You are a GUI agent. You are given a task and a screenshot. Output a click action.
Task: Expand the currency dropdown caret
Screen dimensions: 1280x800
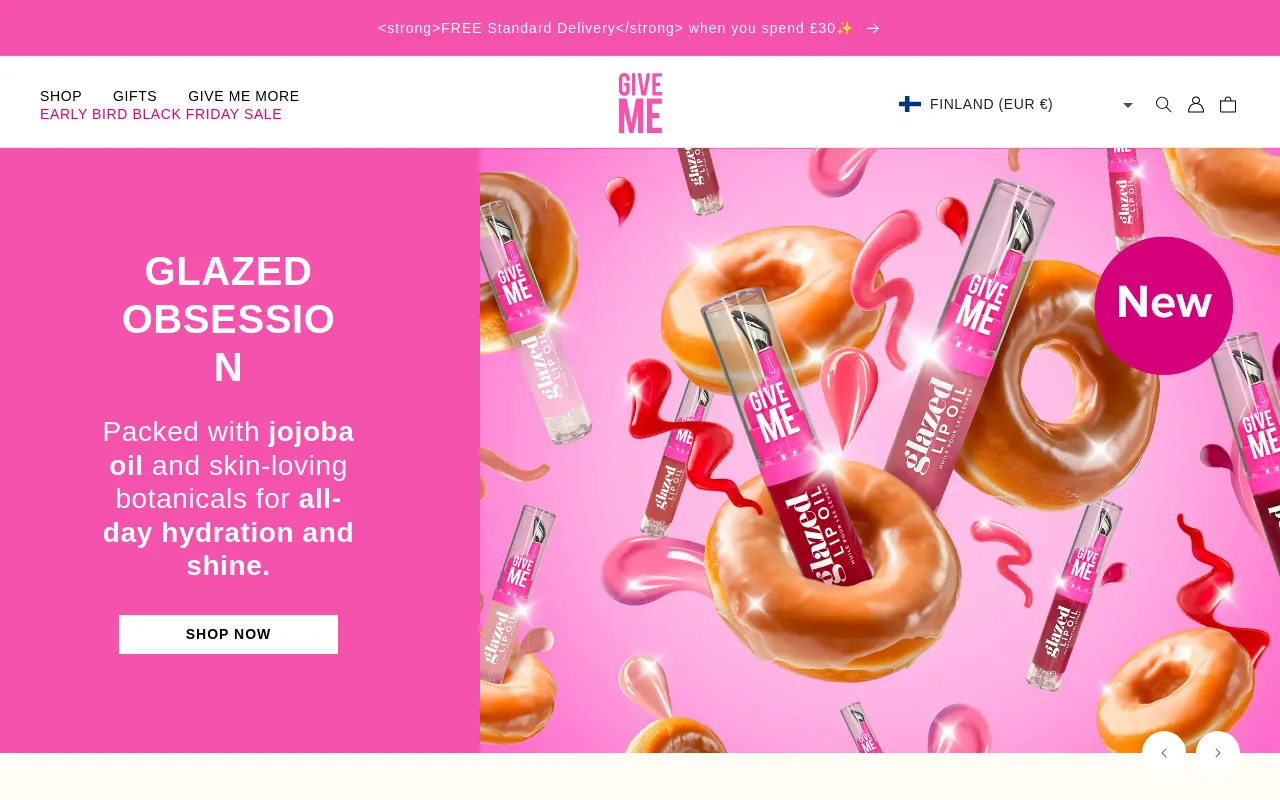1128,105
